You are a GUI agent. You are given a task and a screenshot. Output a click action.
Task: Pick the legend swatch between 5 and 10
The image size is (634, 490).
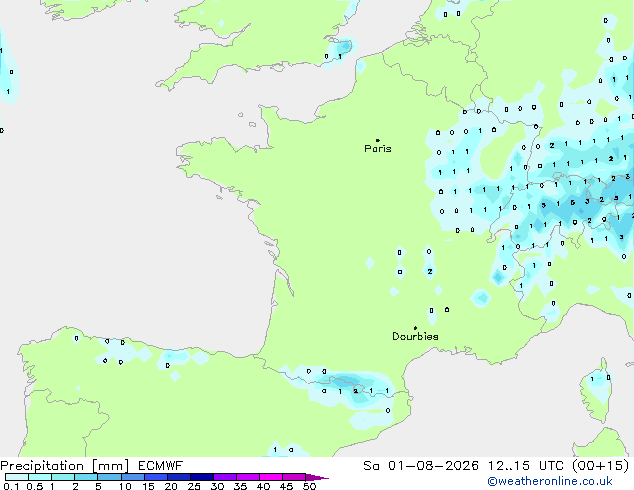click(x=109, y=477)
